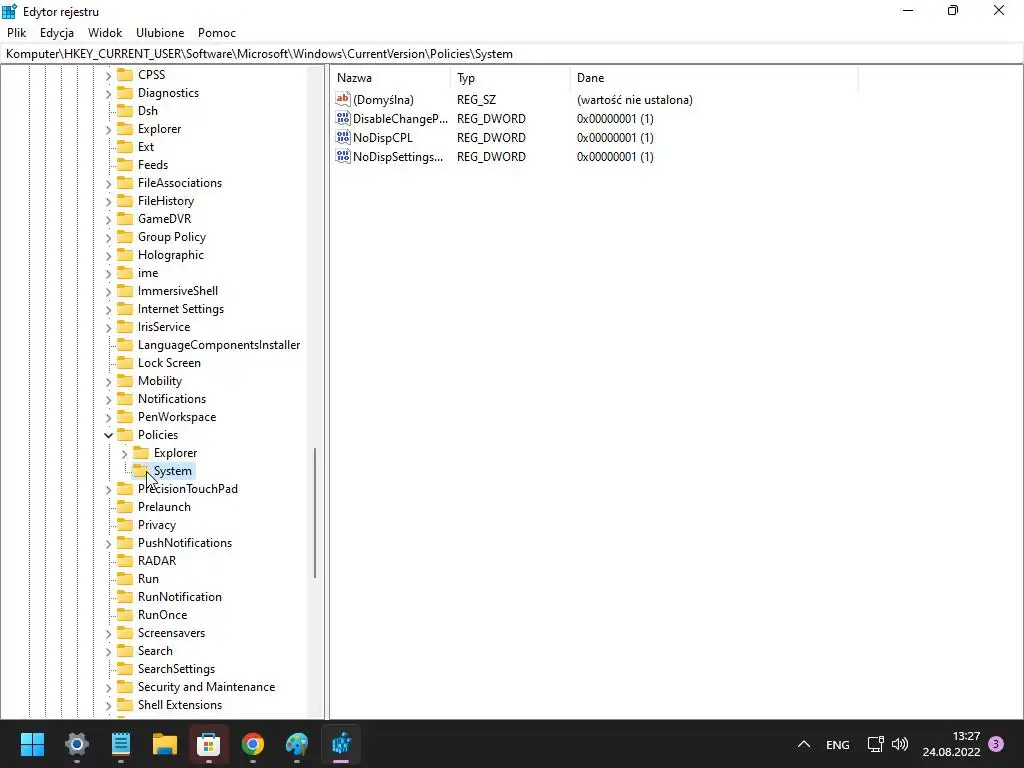Expand the Security and Maintenance key

108,688
